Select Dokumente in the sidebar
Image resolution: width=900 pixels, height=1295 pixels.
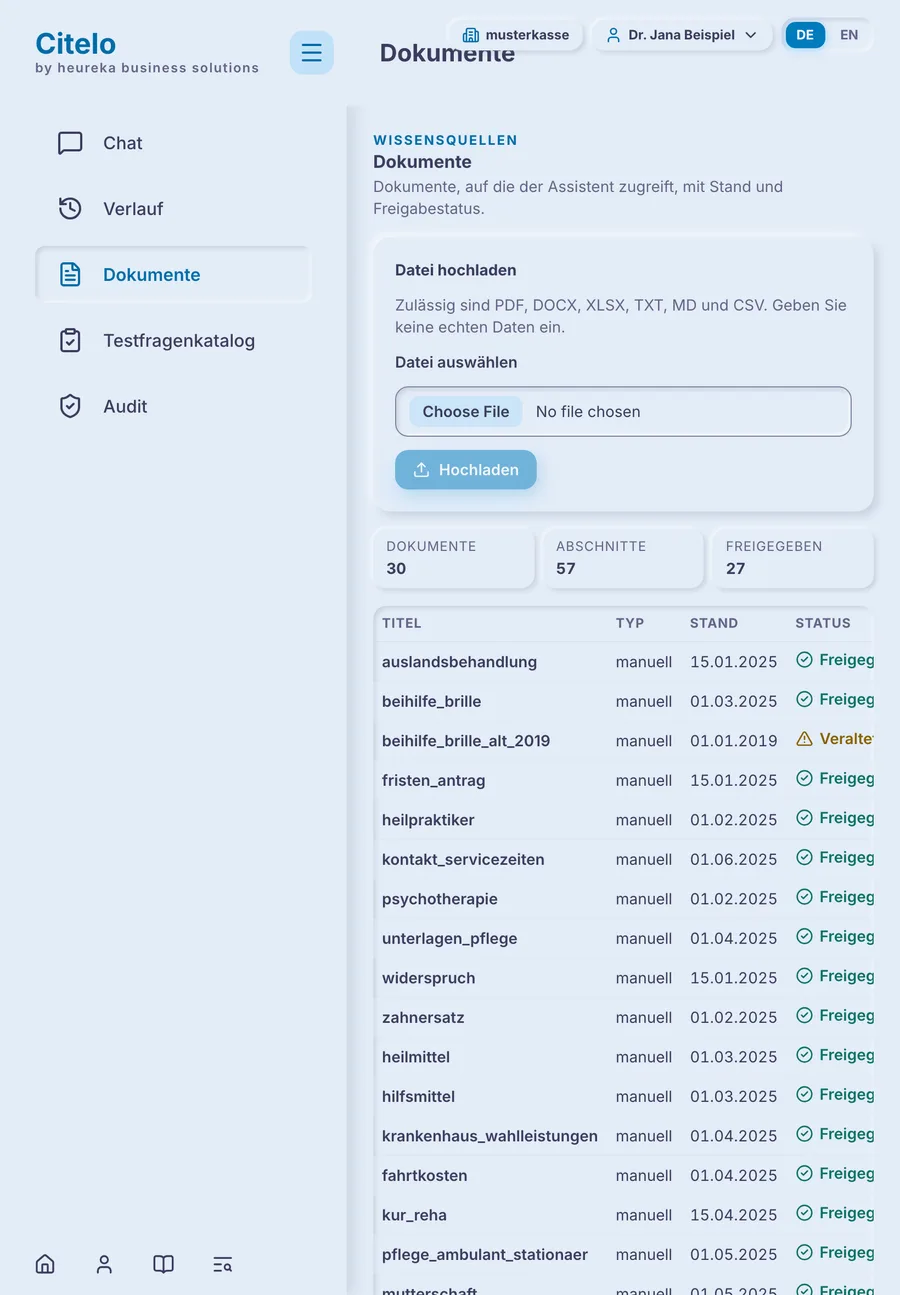tap(173, 275)
